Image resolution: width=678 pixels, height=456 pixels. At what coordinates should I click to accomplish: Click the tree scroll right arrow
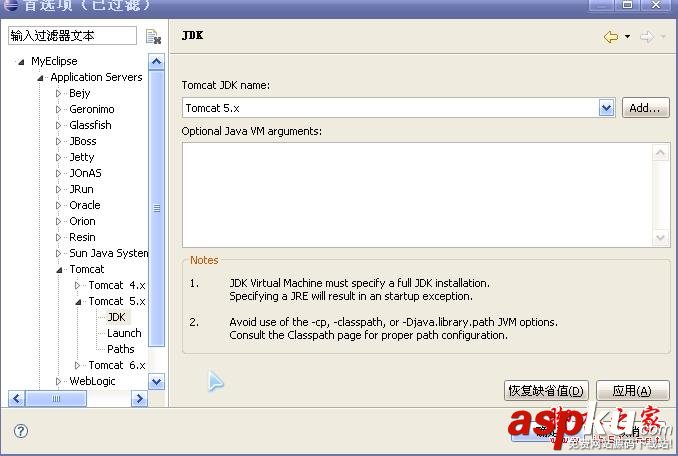click(x=139, y=399)
